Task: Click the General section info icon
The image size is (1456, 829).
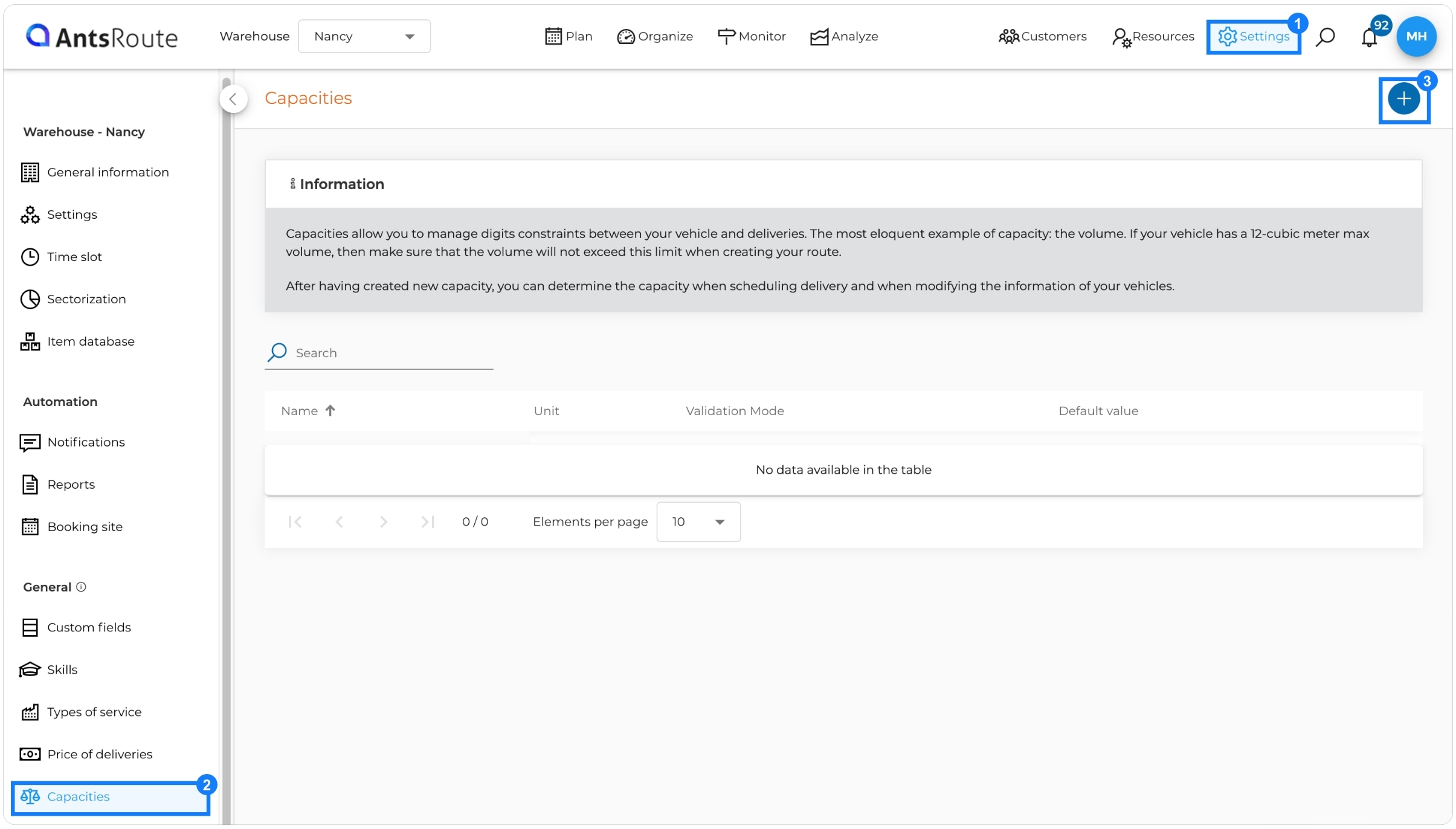Action: tap(81, 587)
